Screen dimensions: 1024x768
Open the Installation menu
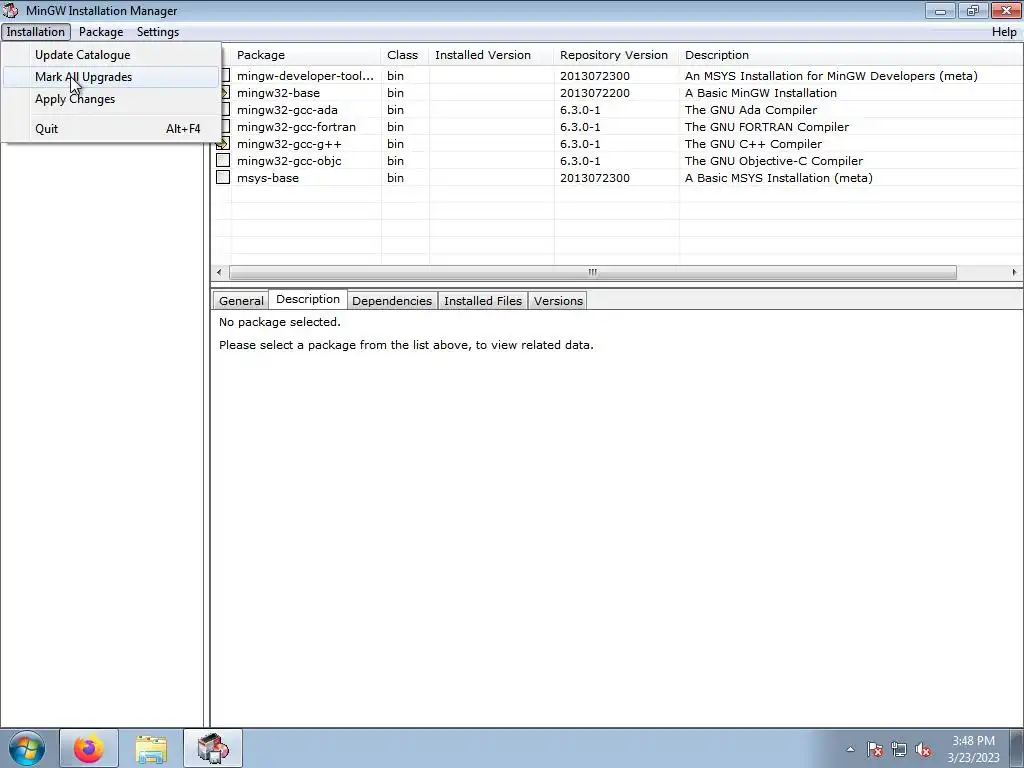click(36, 32)
